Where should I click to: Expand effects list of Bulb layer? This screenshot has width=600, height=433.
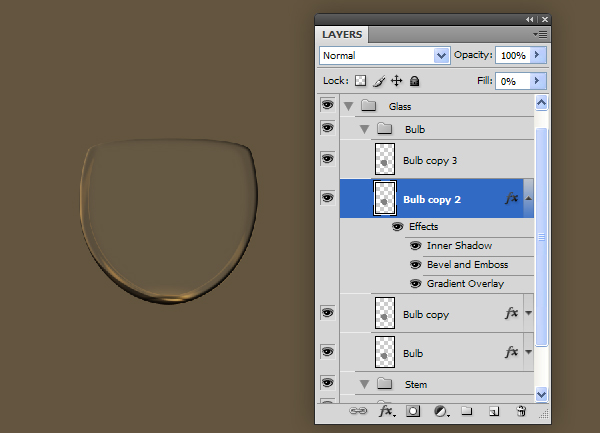[528, 352]
